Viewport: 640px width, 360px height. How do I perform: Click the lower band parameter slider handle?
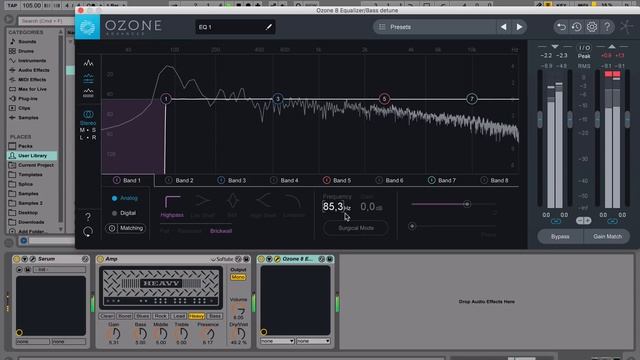(x=412, y=226)
